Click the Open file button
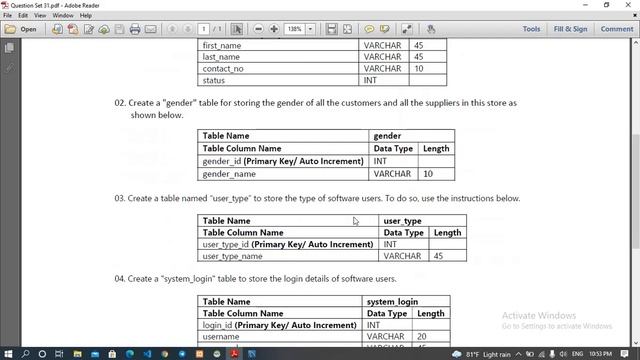Image resolution: width=640 pixels, height=360 pixels. pos(21,29)
